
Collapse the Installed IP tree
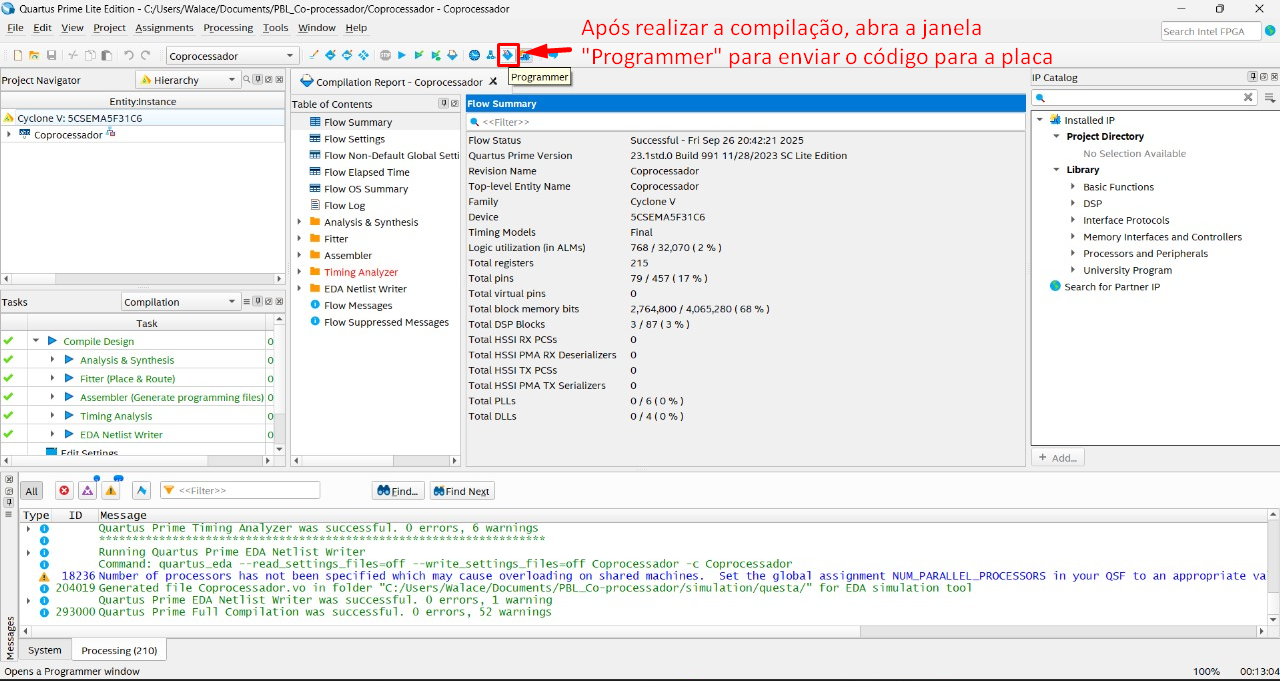(1039, 120)
